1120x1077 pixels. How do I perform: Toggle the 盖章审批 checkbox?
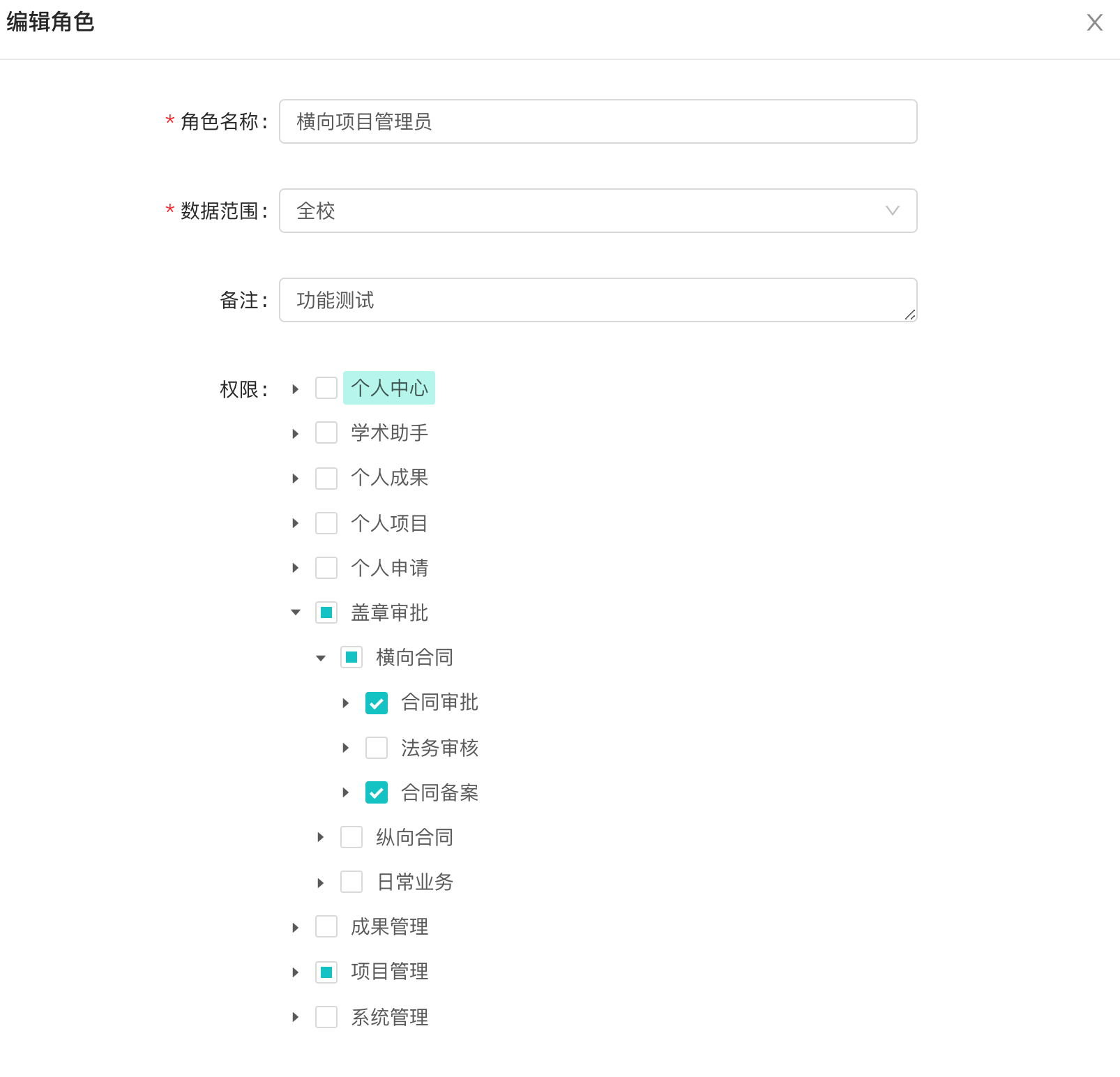tap(326, 612)
